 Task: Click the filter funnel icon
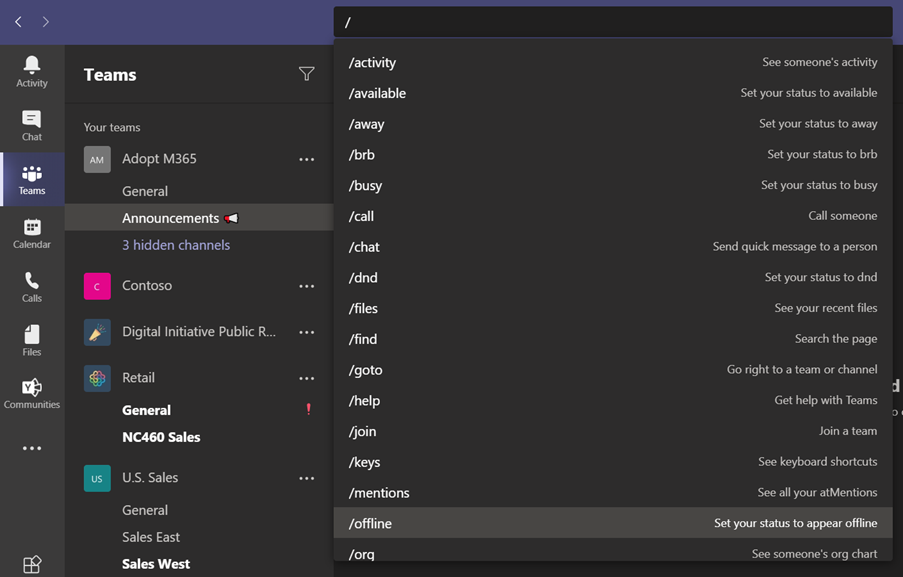[x=306, y=74]
